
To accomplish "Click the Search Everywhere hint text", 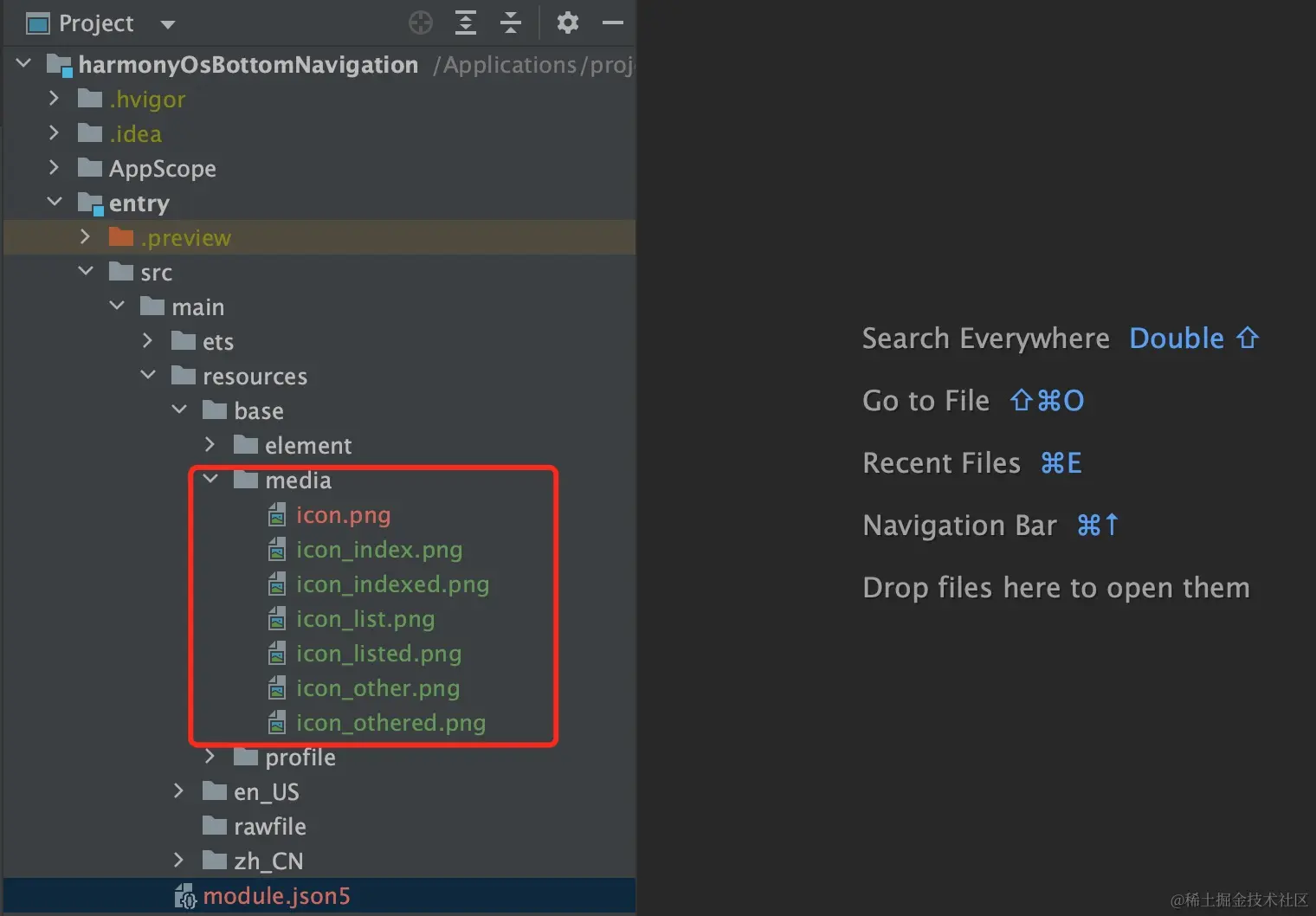I will coord(985,339).
